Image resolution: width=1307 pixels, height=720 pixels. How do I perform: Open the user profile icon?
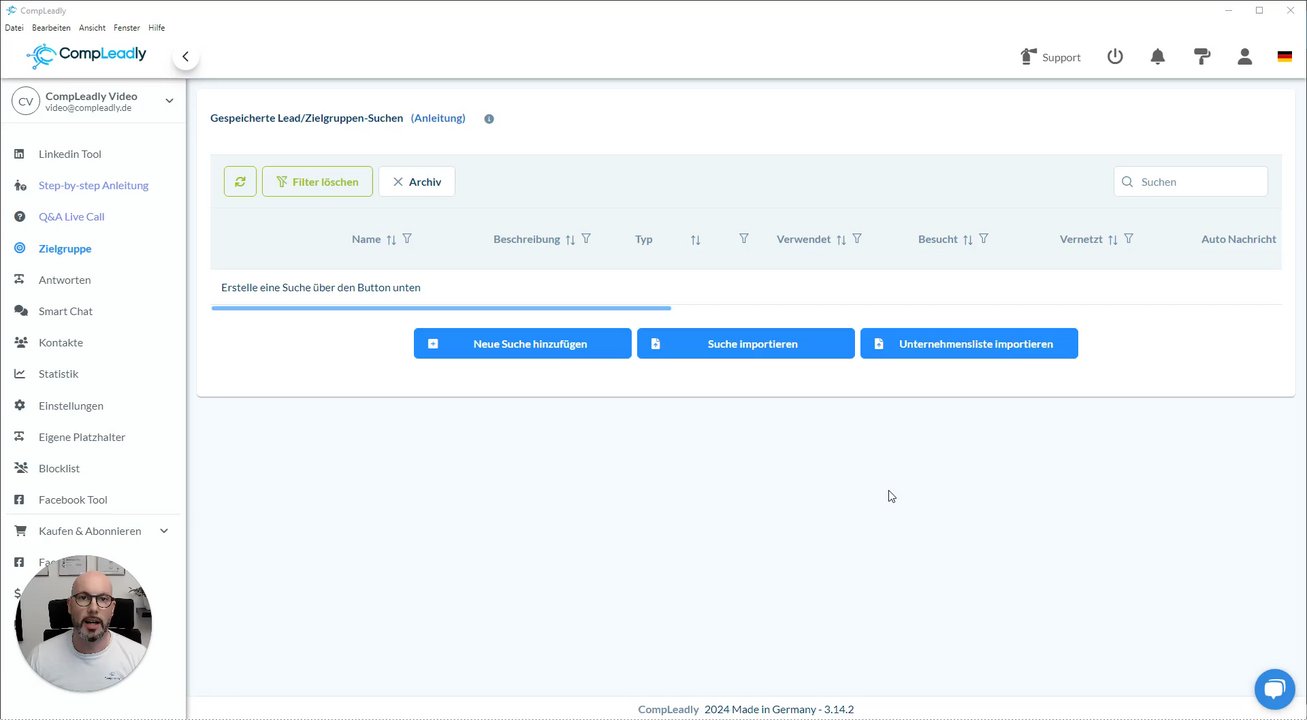[1245, 57]
